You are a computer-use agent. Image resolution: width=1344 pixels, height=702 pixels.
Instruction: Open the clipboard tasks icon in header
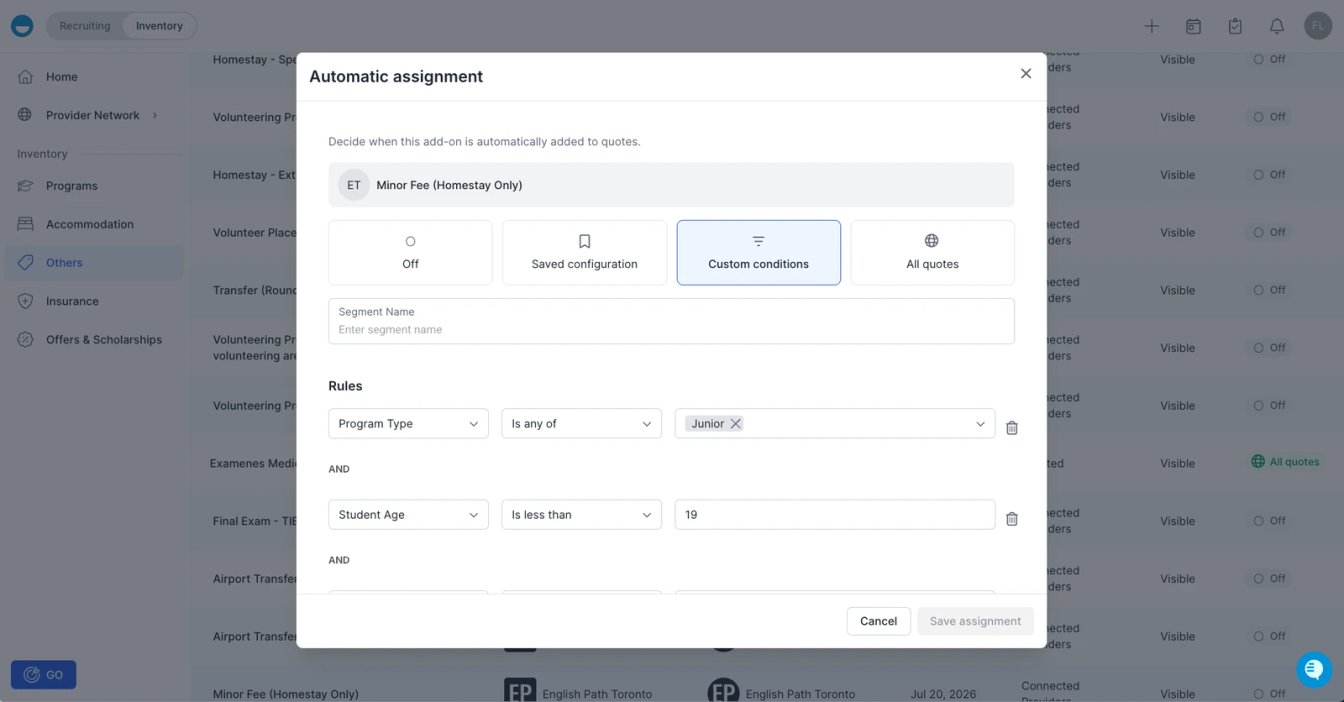tap(1235, 26)
